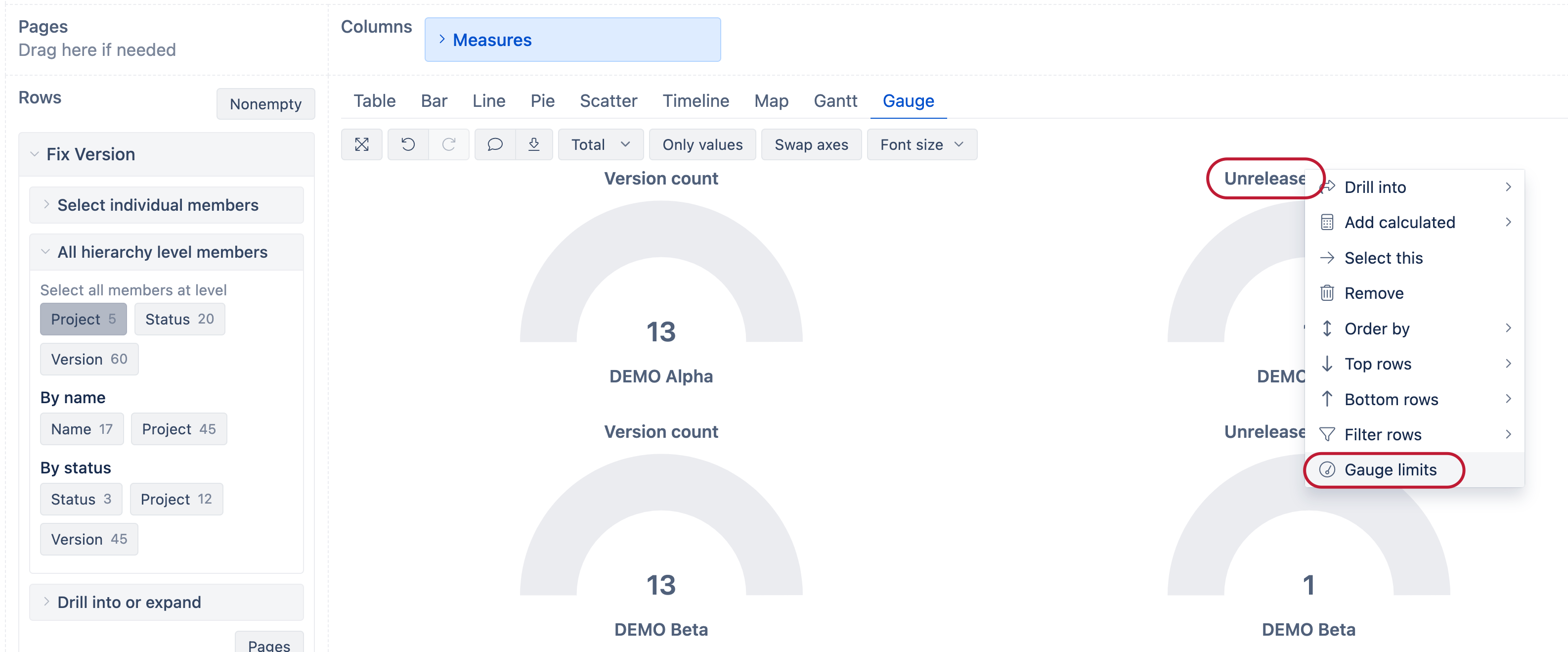Viewport: 1568px width, 652px height.
Task: Enable the Nonempty toggle for Rows
Action: 265,104
